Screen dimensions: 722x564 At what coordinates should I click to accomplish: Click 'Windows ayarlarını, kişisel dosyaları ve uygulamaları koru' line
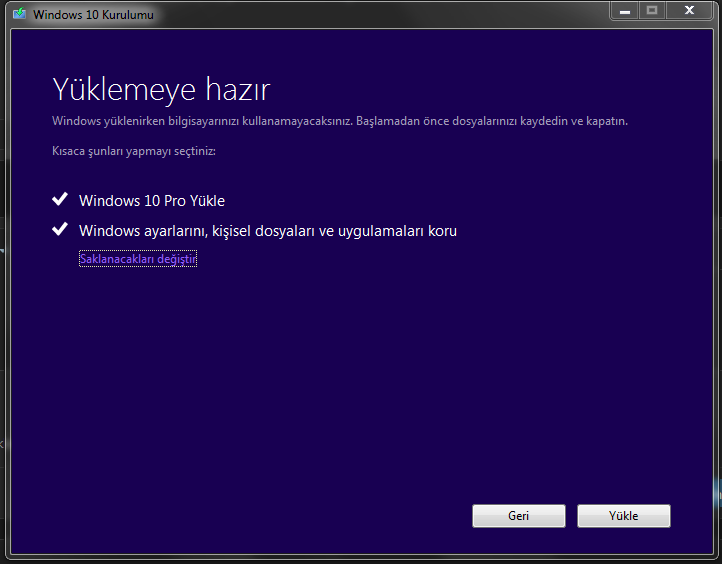pos(268,231)
